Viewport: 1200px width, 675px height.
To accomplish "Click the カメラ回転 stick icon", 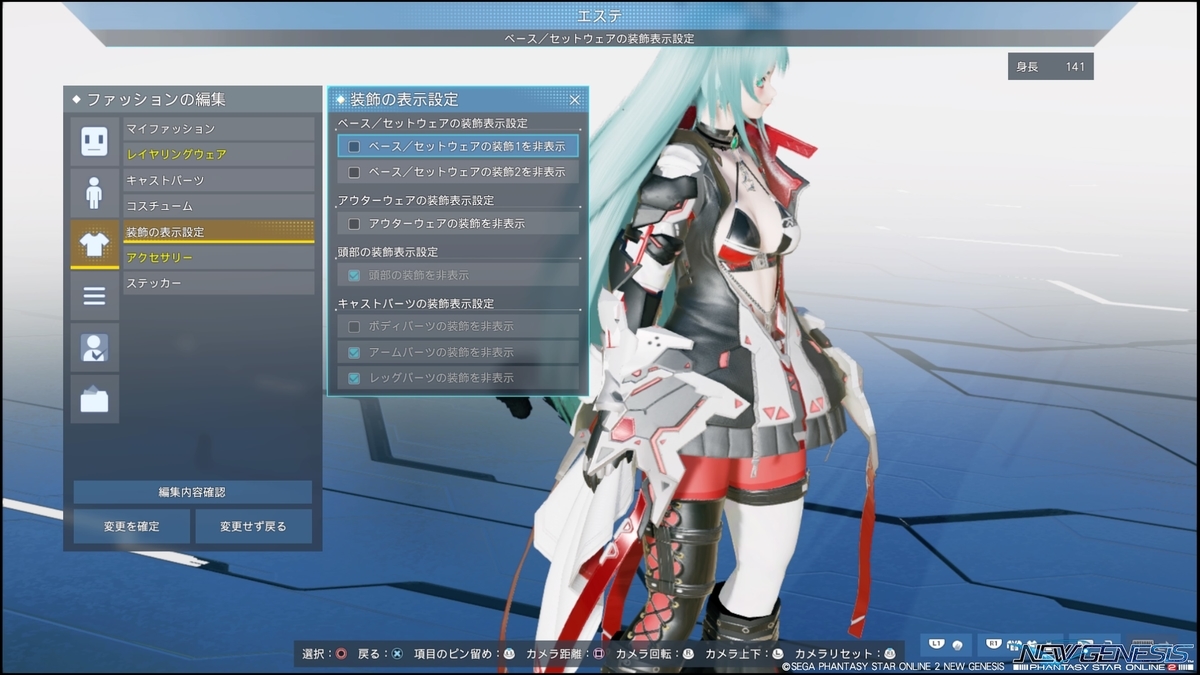I will pos(688,654).
